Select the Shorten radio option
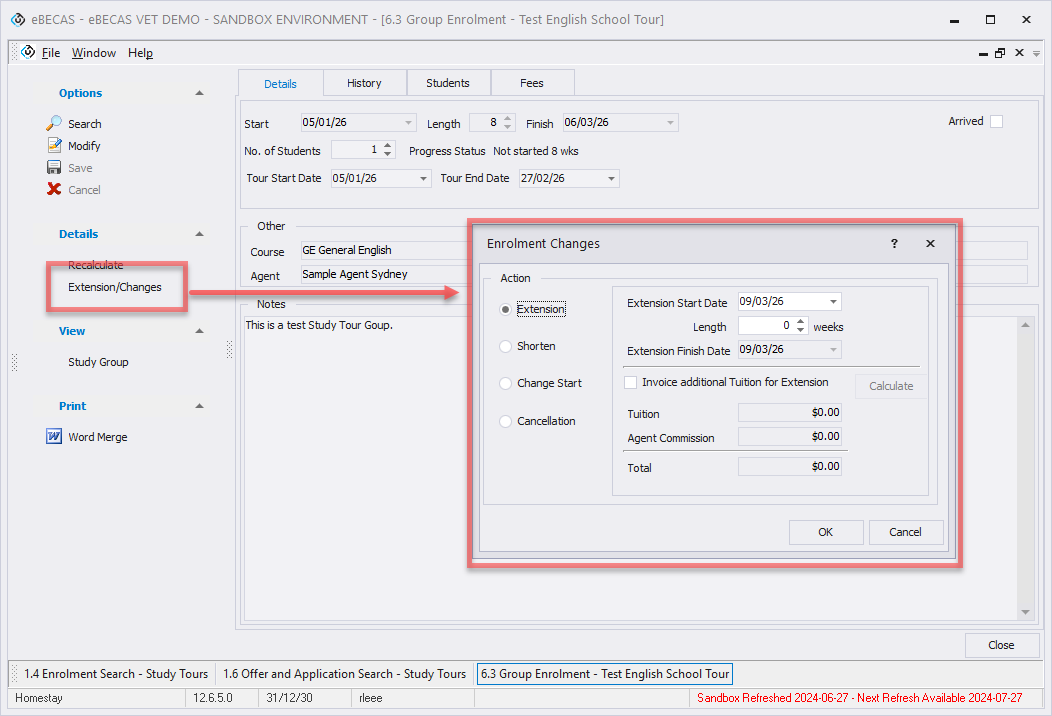1052x716 pixels. [506, 346]
